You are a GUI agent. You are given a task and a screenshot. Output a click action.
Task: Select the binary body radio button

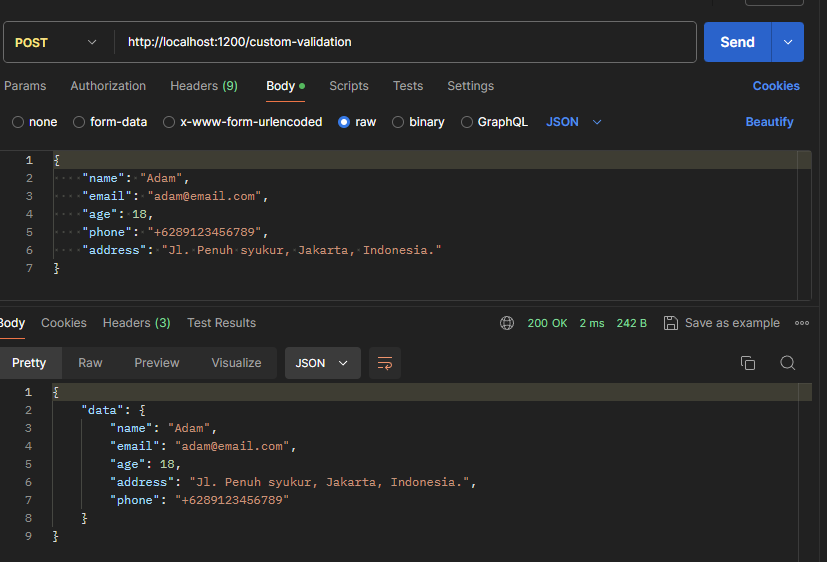(398, 122)
